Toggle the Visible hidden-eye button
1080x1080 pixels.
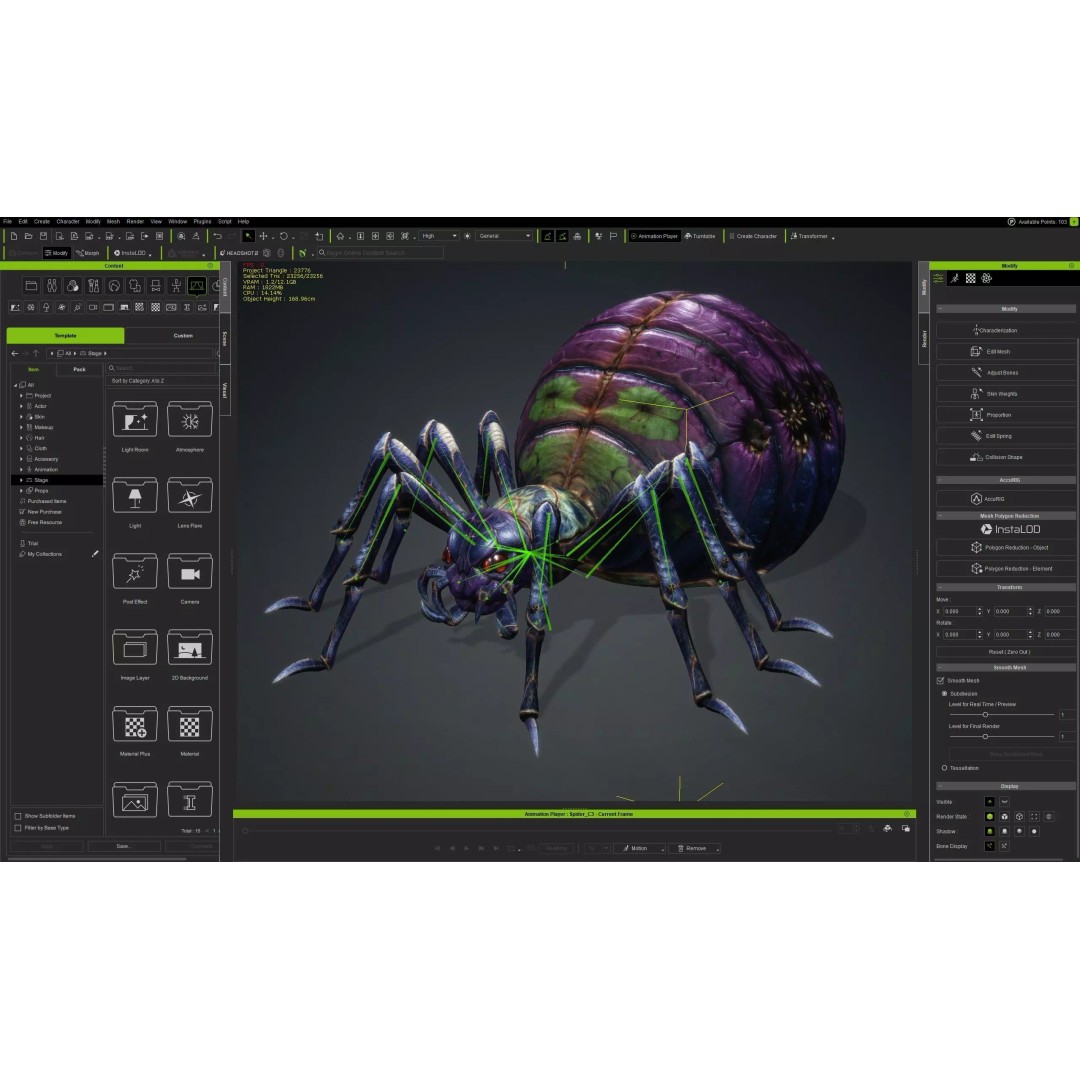tap(1004, 802)
